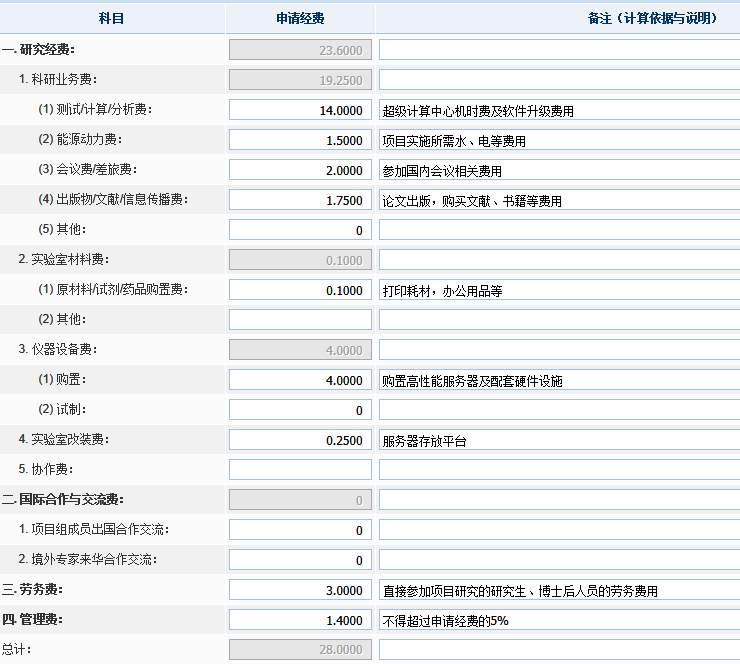Click the 项目组成员出国合作交流 amount field
Screen dimensions: 740x664
pos(300,530)
